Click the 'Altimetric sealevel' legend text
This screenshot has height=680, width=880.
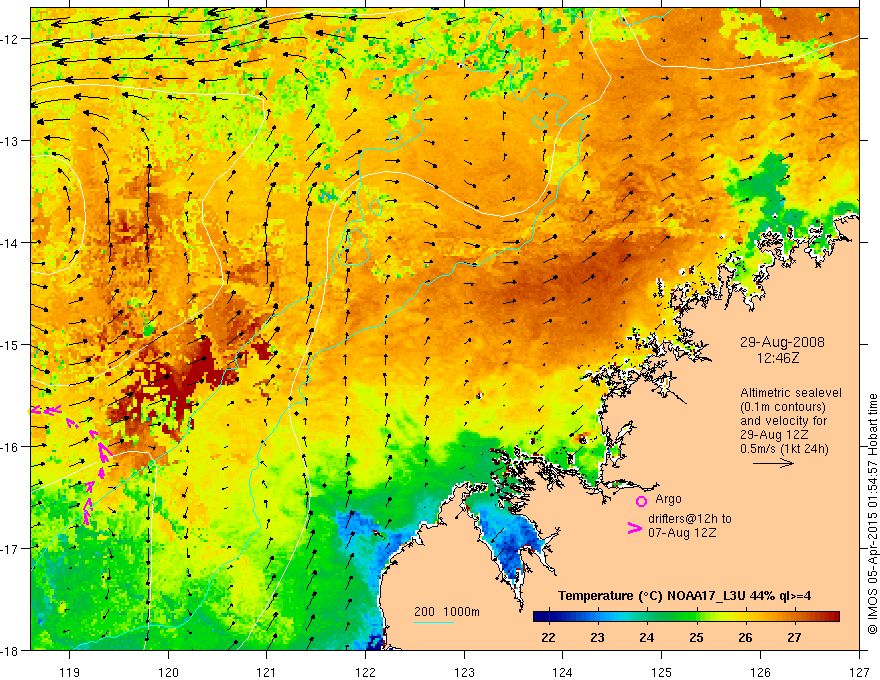(x=791, y=393)
